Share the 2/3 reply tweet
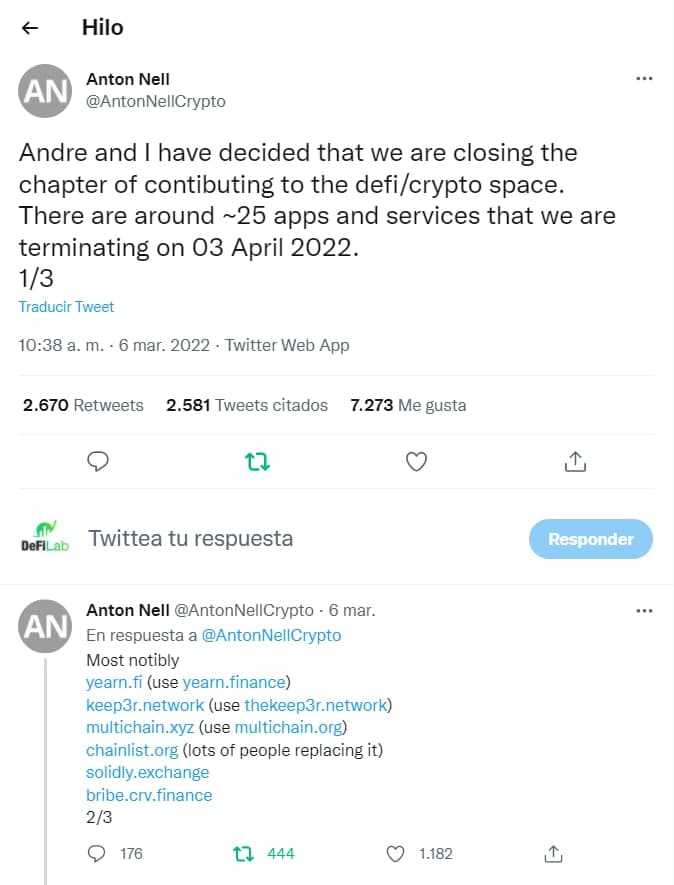The image size is (674, 885). pyautogui.click(x=551, y=853)
